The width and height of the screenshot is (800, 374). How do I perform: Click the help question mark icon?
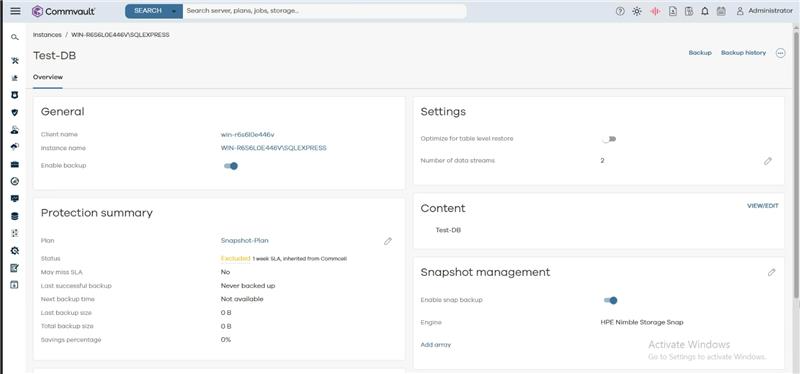click(x=620, y=11)
